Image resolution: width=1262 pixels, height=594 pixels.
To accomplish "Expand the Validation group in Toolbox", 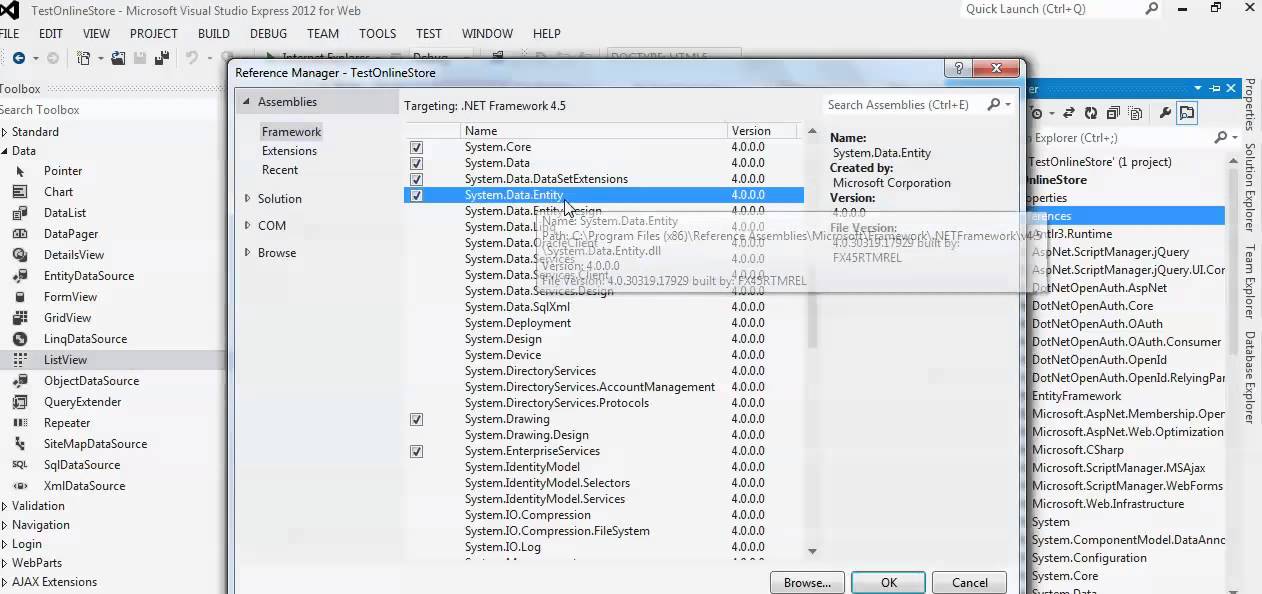I will [x=4, y=506].
